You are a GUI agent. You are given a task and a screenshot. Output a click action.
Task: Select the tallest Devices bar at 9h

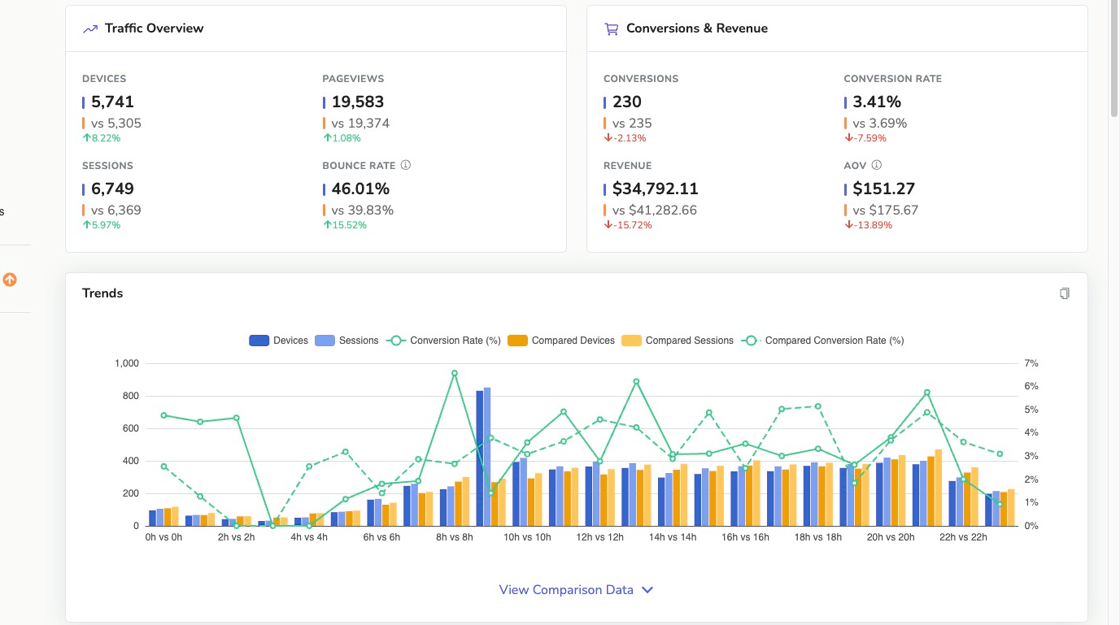tap(480, 458)
